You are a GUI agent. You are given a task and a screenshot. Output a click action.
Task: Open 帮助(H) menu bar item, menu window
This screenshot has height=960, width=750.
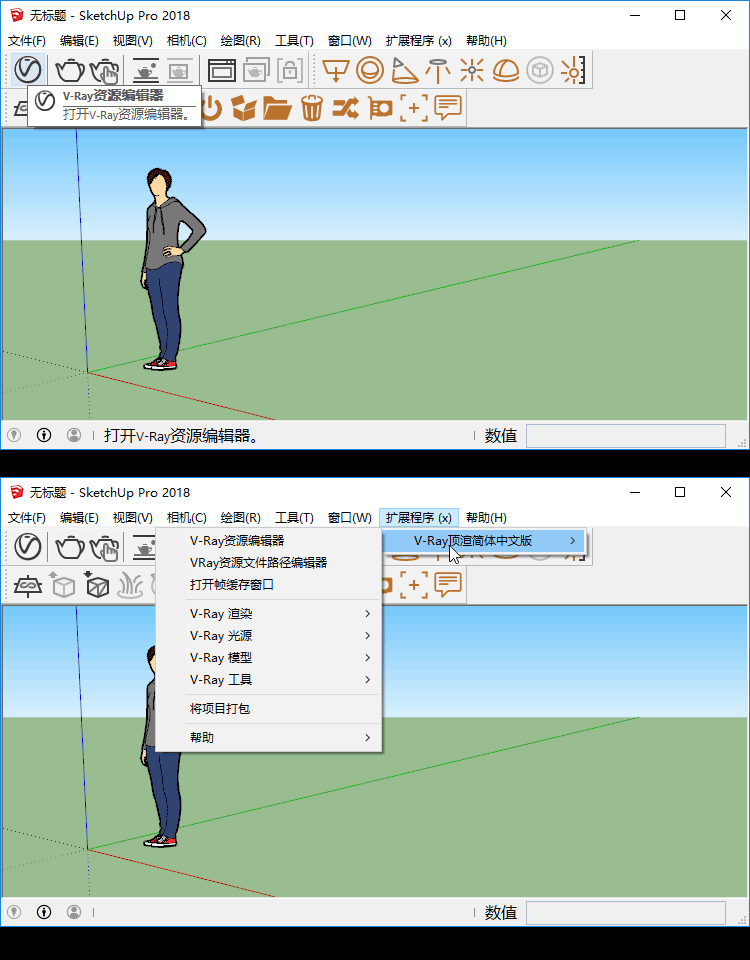486,517
